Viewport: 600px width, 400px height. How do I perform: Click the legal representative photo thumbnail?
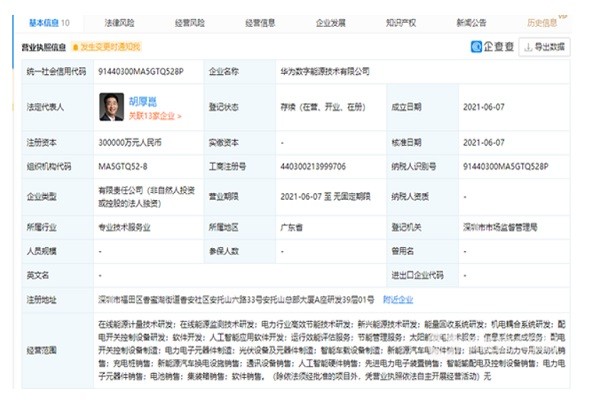111,107
